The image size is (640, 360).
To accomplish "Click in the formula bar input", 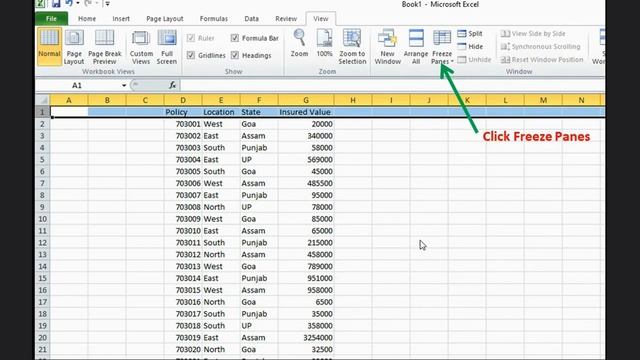I will 392,85.
